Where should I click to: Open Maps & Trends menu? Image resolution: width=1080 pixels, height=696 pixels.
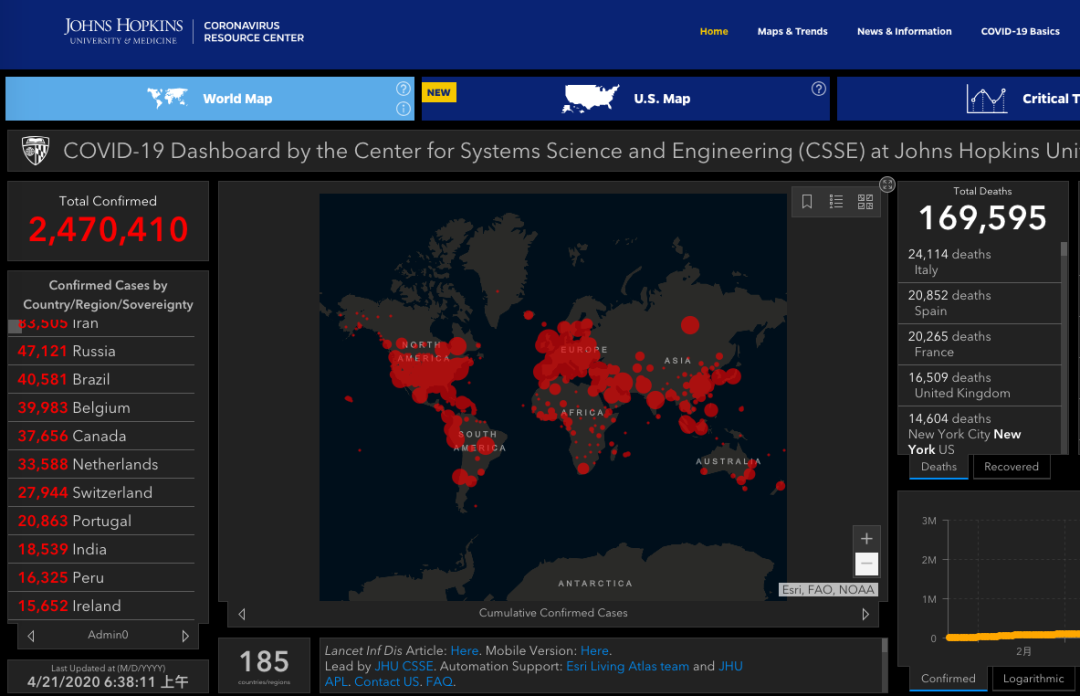tap(792, 31)
